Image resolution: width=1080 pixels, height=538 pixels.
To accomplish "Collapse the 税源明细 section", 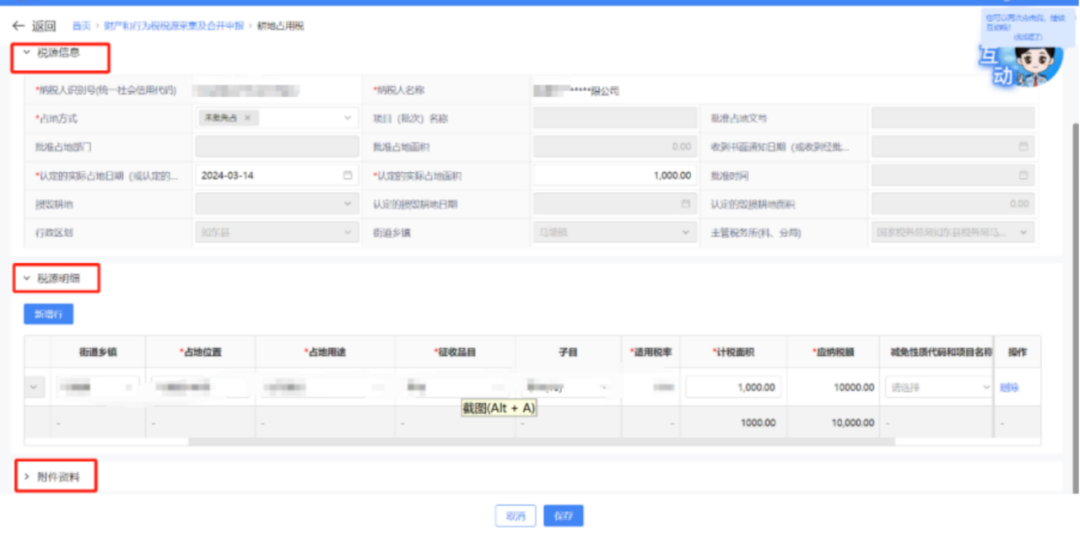I will 27,278.
